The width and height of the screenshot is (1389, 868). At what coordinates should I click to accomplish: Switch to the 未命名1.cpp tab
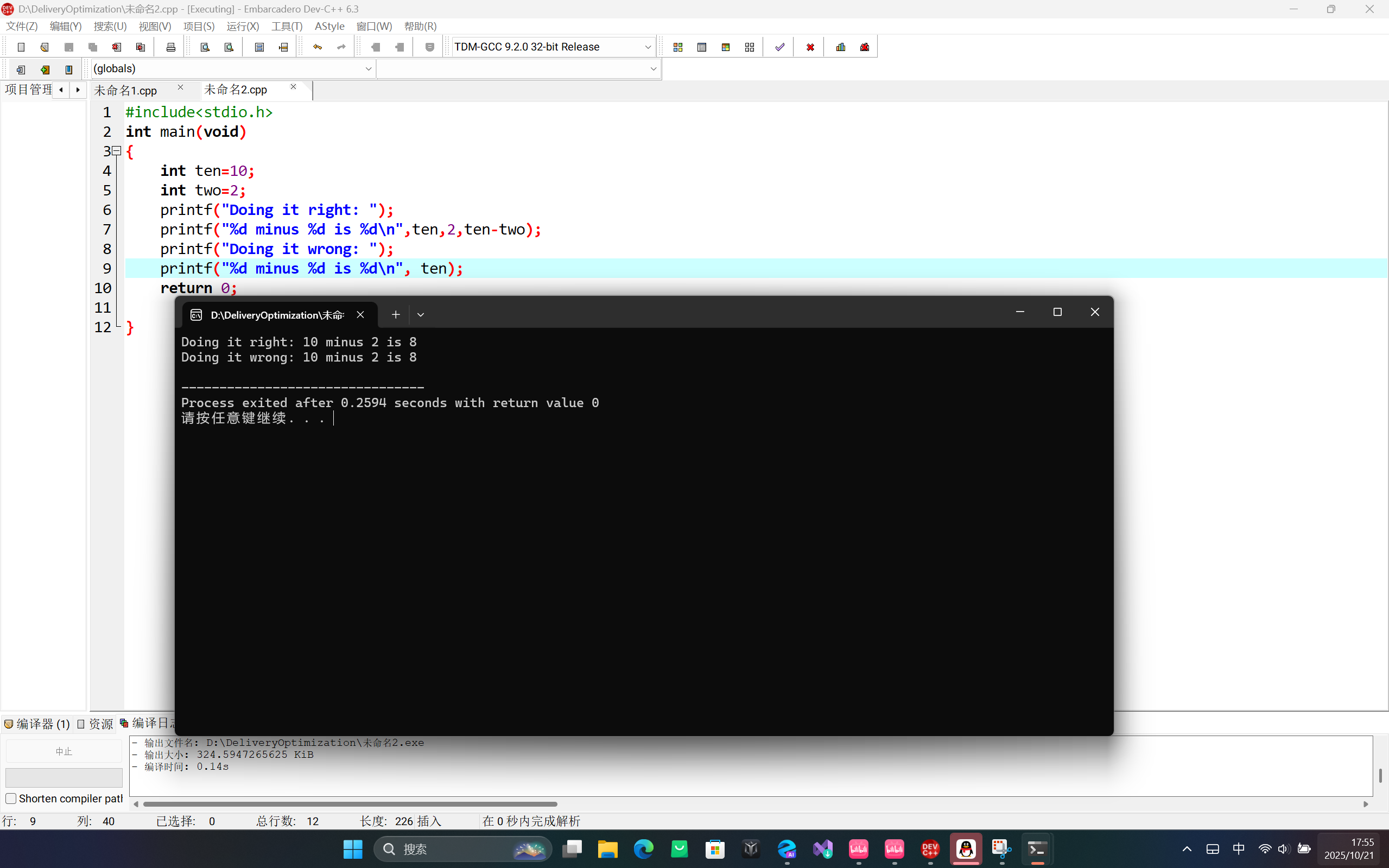pyautogui.click(x=126, y=90)
